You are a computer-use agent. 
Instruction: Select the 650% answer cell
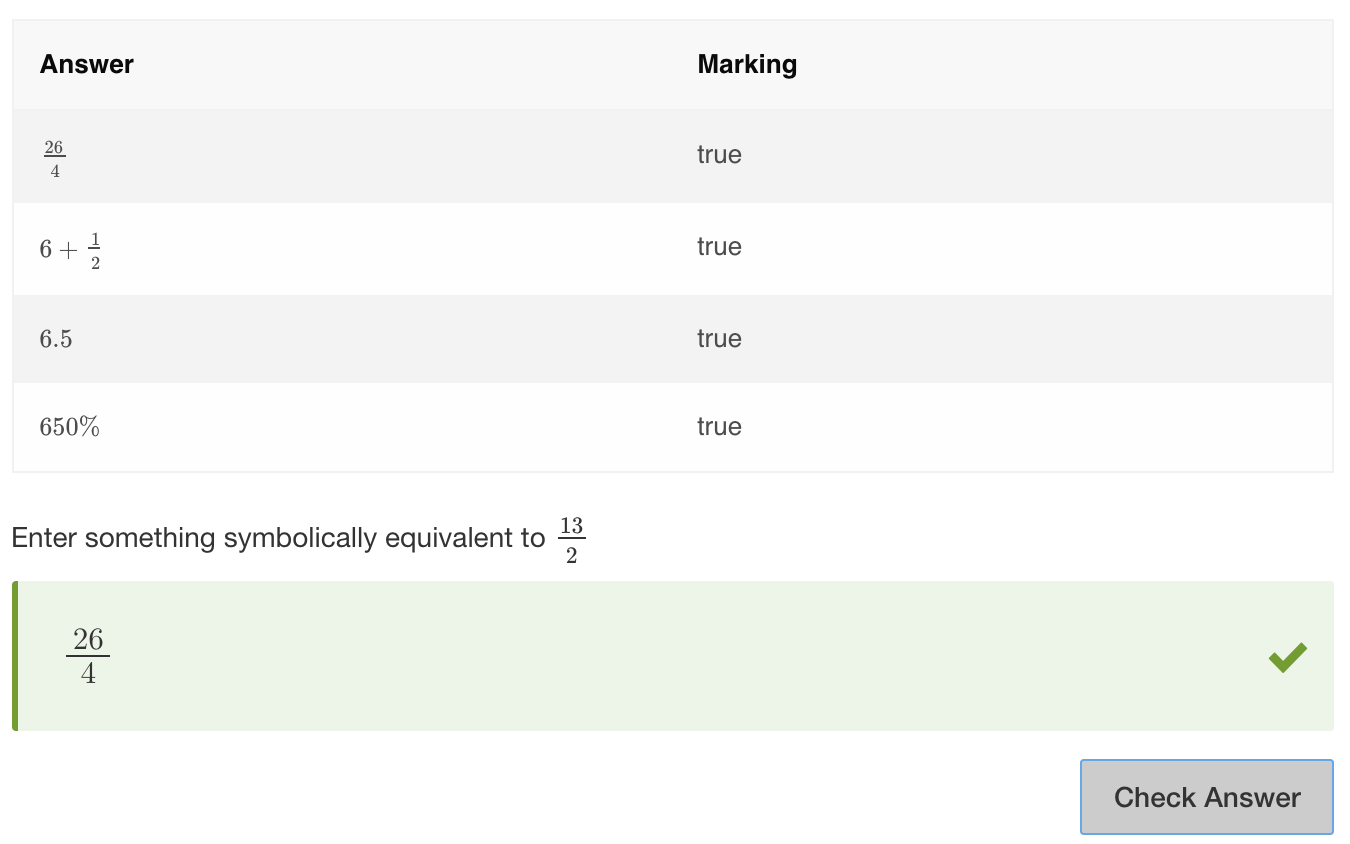click(x=342, y=427)
